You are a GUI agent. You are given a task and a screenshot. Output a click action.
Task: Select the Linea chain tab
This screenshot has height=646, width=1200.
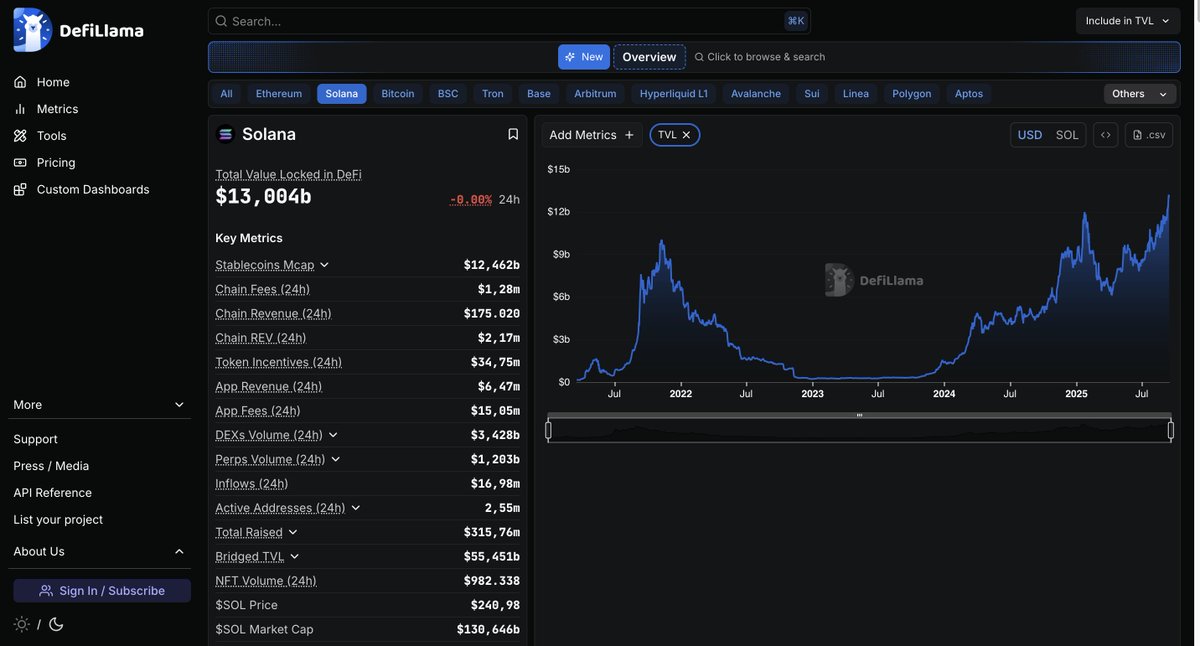pos(856,94)
